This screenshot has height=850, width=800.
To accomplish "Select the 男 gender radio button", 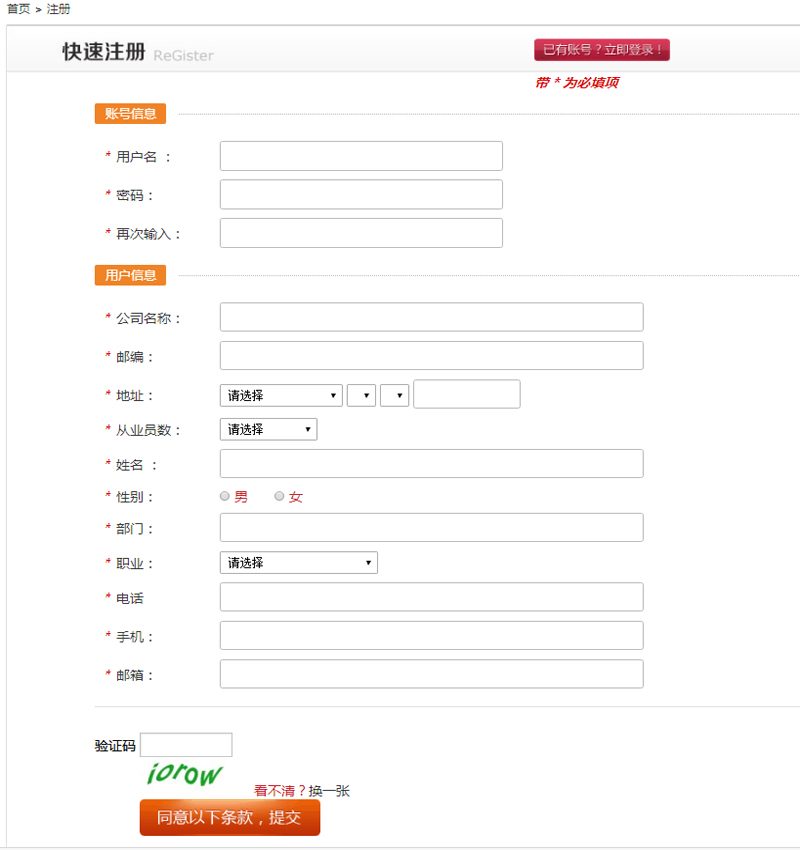I will (x=224, y=496).
